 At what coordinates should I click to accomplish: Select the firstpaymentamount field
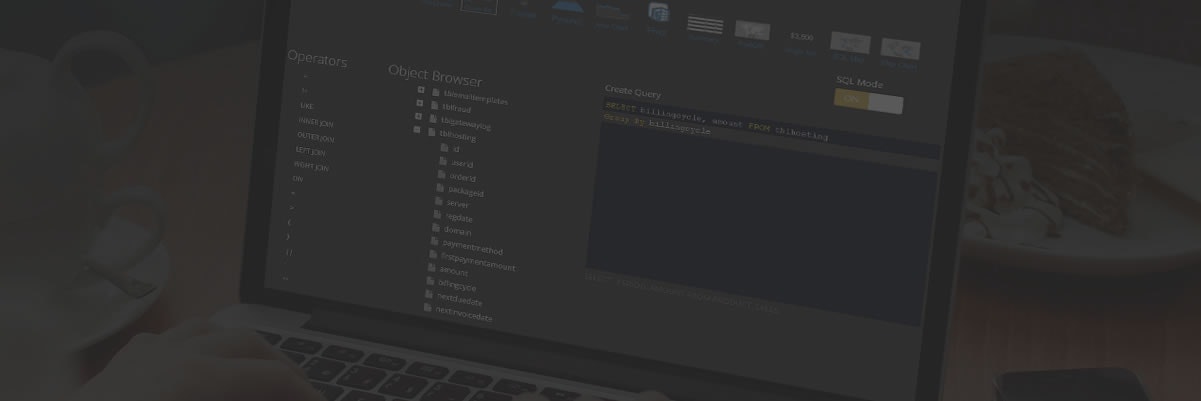tap(478, 262)
